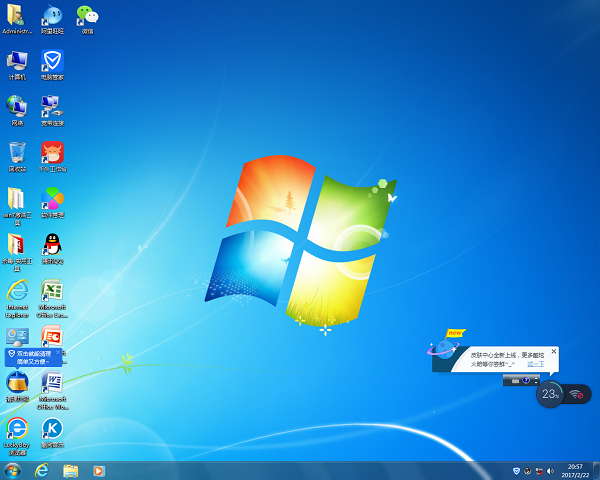Open the QQ penguin desktop shortcut
Viewport: 600px width, 480px height.
click(52, 244)
